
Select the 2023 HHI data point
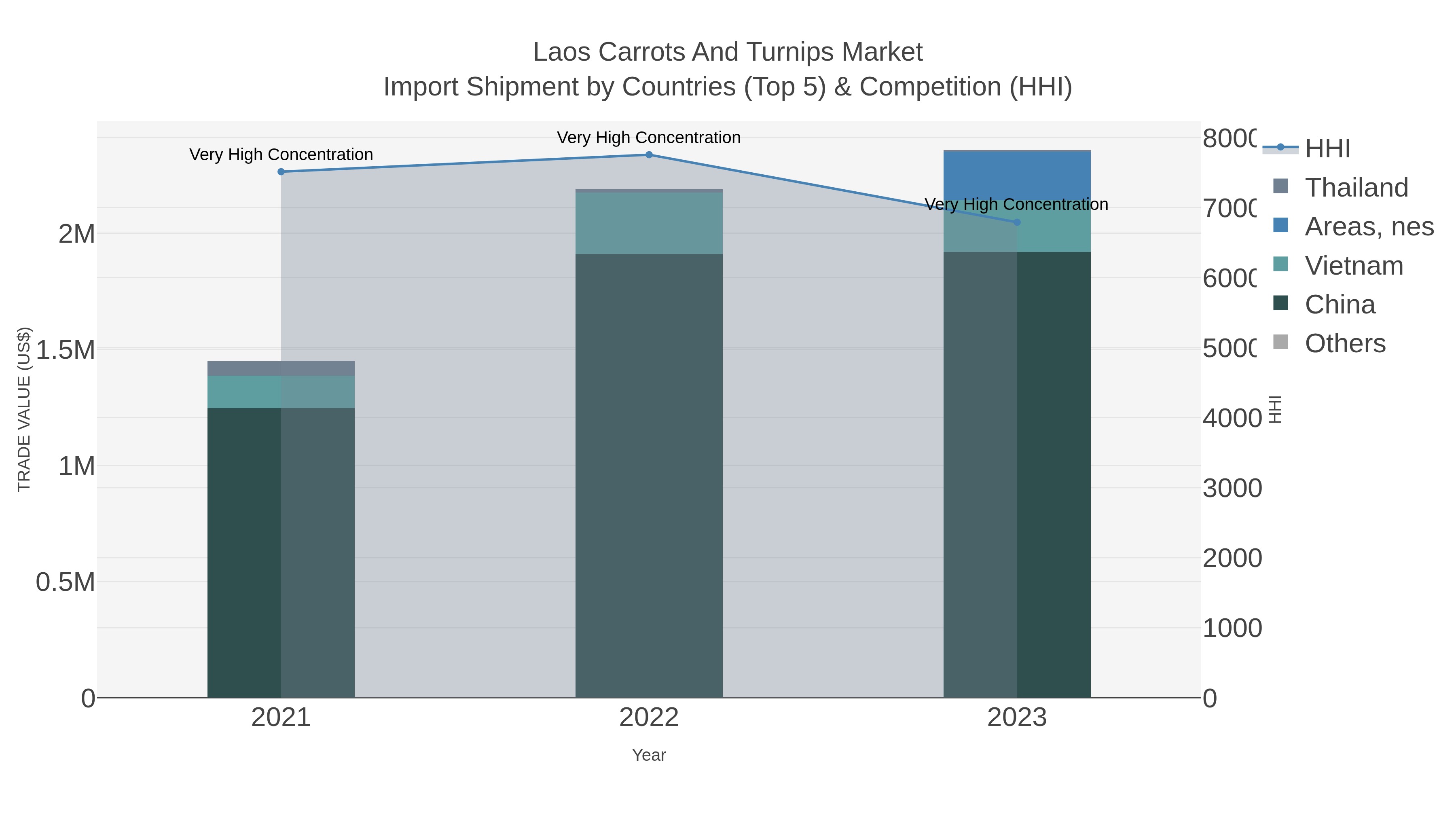point(1017,222)
